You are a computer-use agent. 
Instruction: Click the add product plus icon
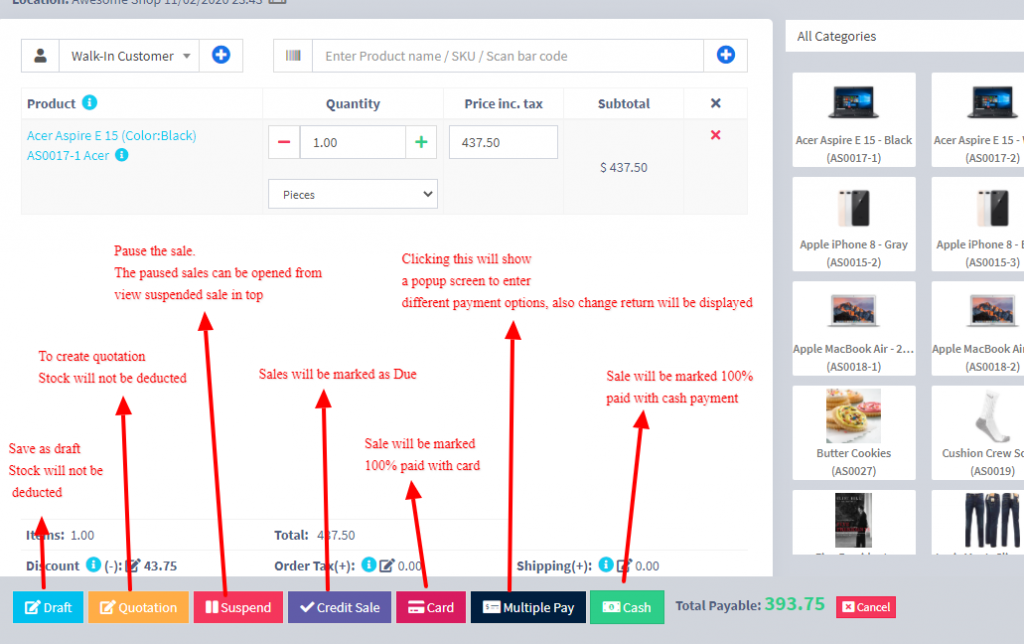tap(725, 56)
